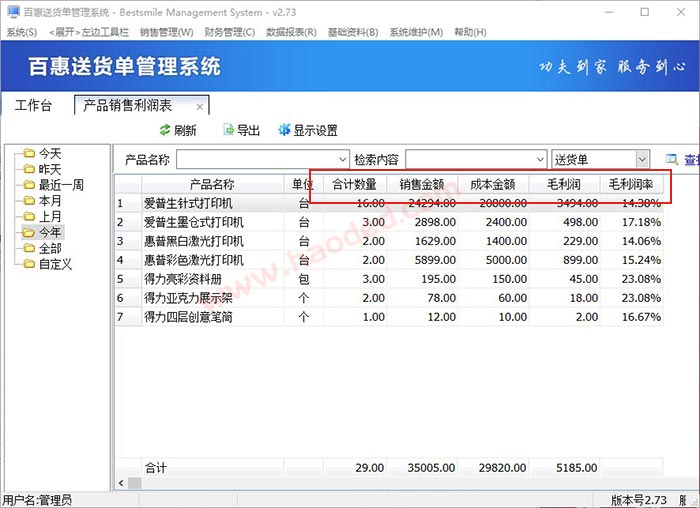
Task: Click cost amount 5000.00 cell
Action: [493, 260]
